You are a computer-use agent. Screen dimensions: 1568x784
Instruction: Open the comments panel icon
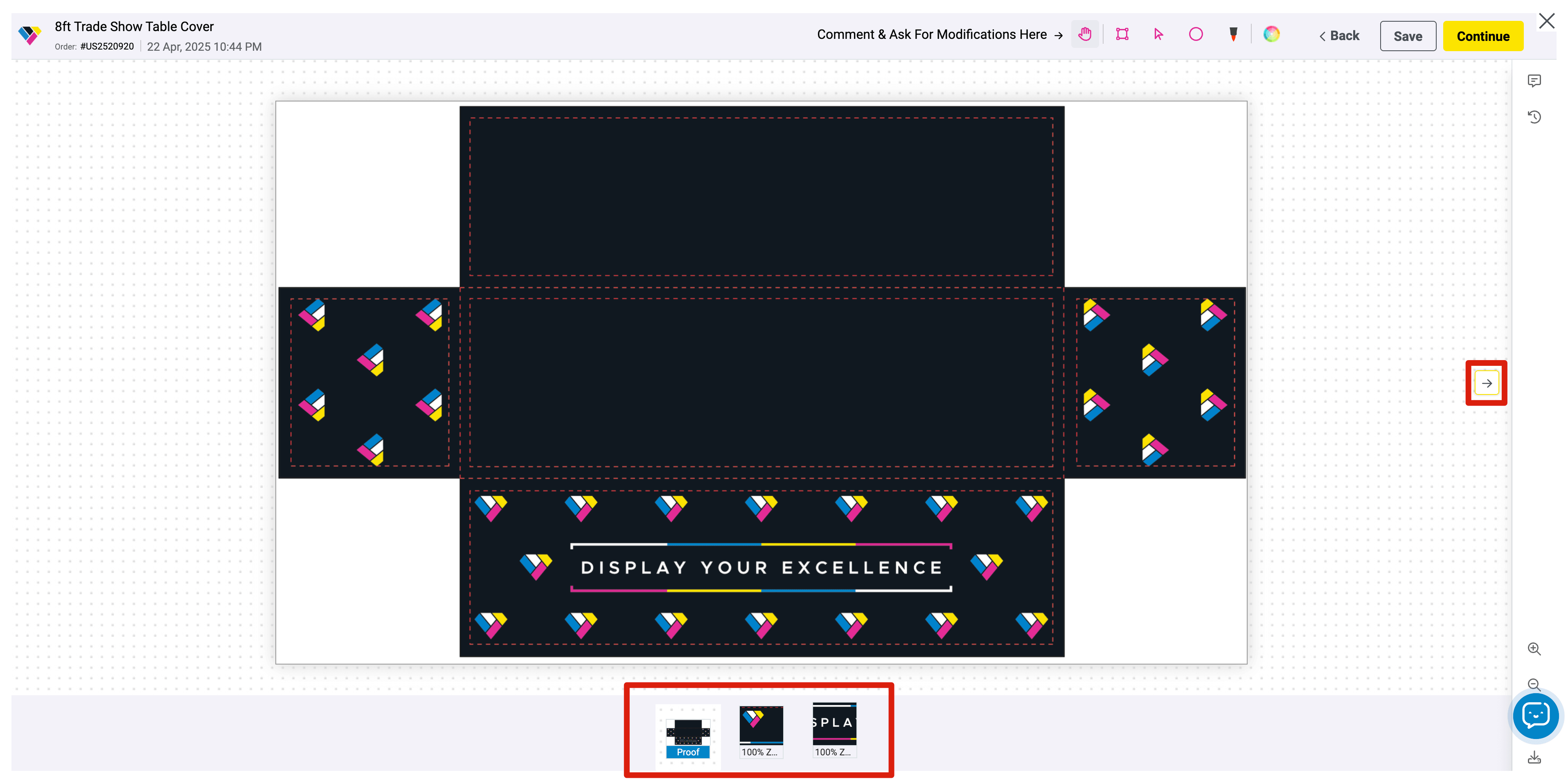tap(1534, 81)
